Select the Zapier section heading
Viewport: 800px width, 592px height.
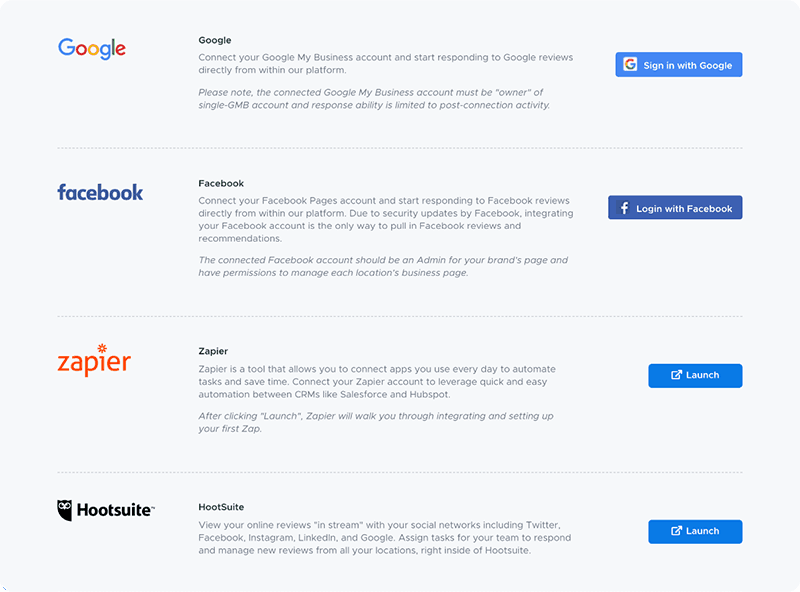click(213, 351)
